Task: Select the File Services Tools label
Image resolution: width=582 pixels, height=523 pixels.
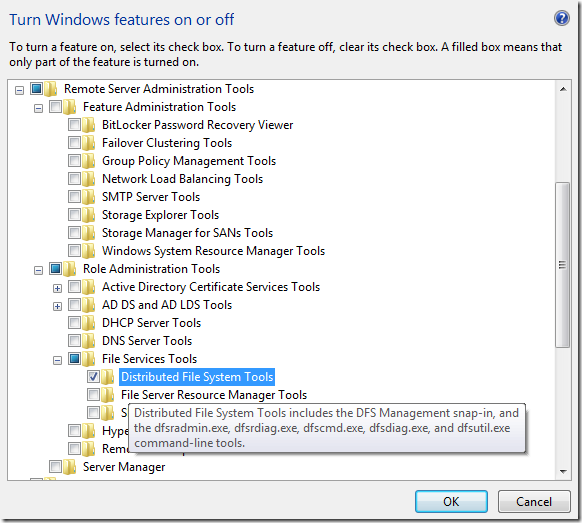Action: click(149, 359)
